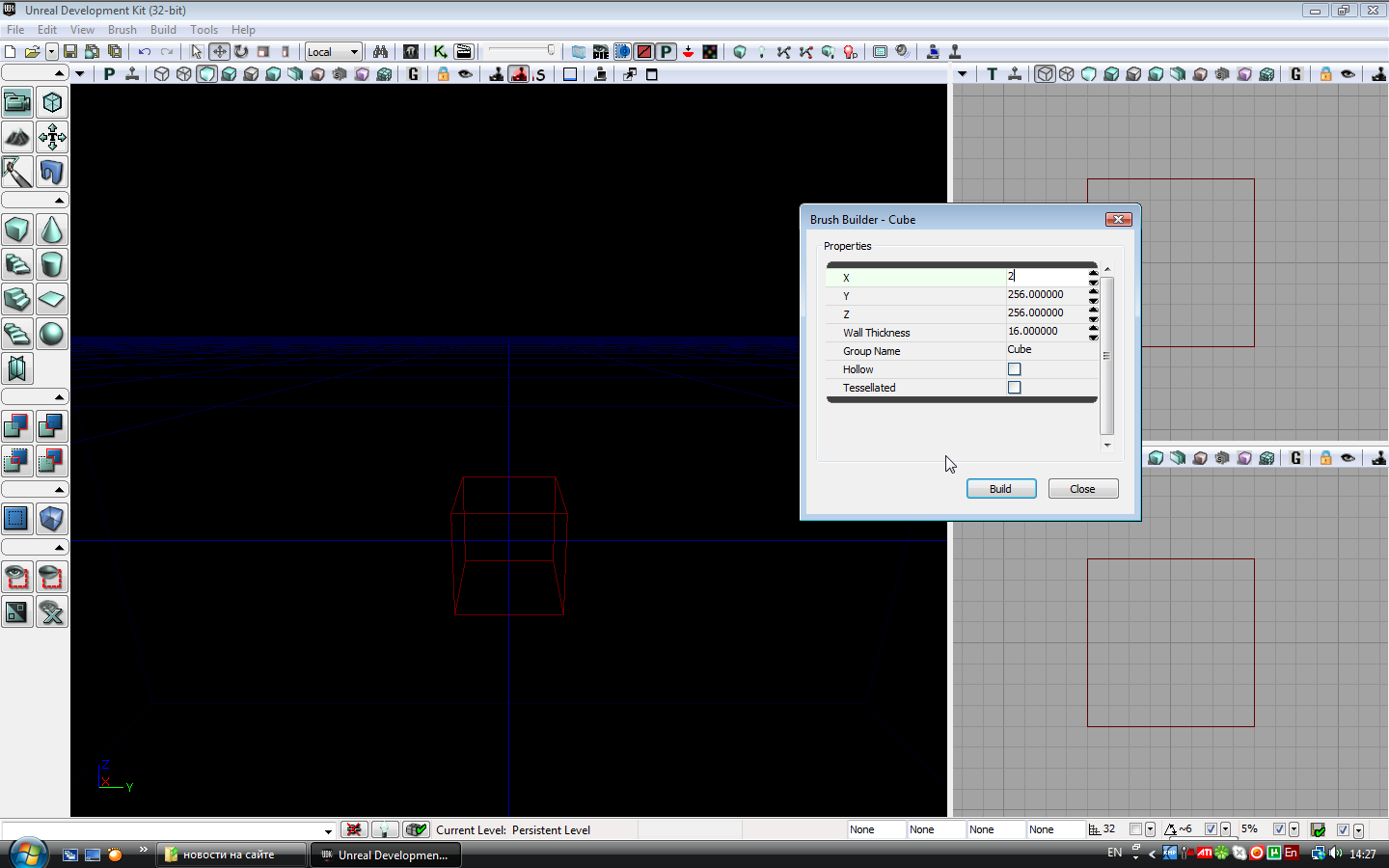Choose the Sphere brush primitive
This screenshot has width=1389, height=868.
click(x=52, y=334)
